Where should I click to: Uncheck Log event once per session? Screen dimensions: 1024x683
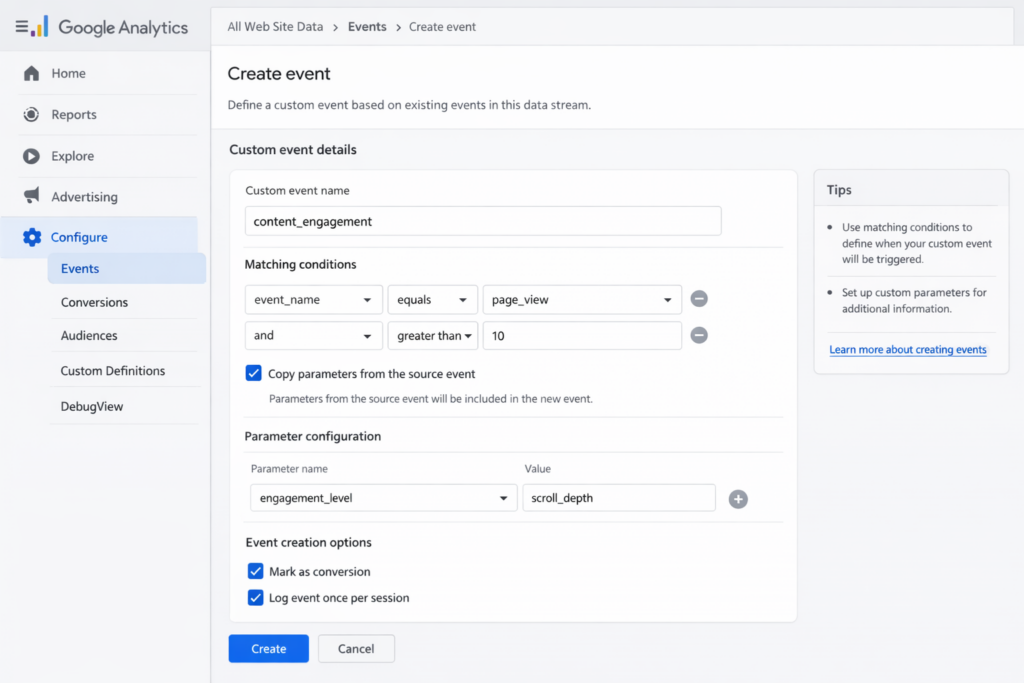[x=253, y=597]
